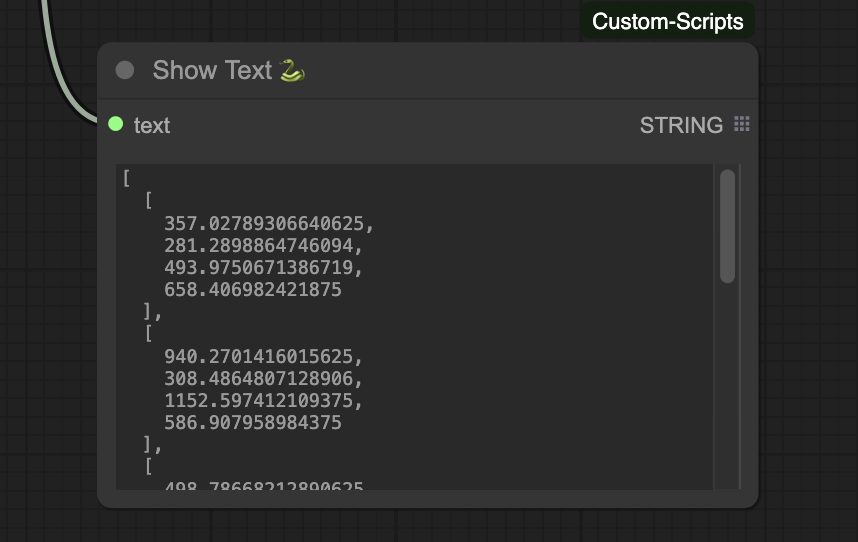Click the first opening bracket in the output
Screen dimensions: 858x542
(x=127, y=179)
